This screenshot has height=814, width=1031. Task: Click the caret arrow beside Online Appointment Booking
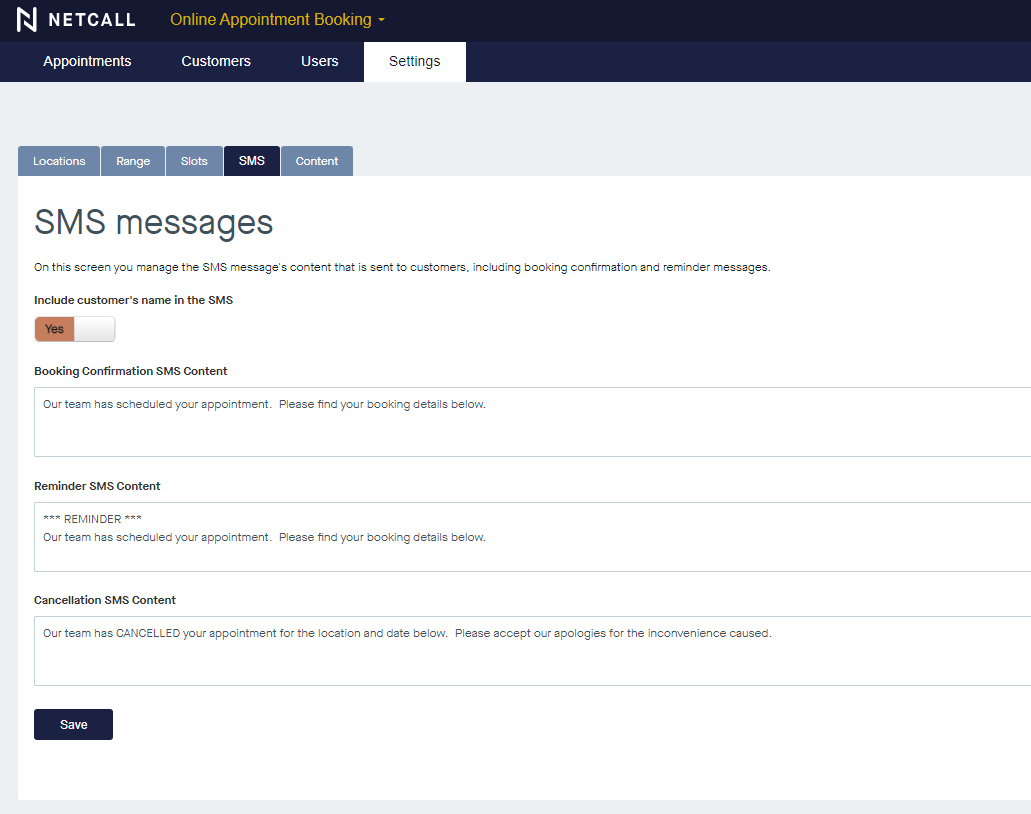click(381, 21)
